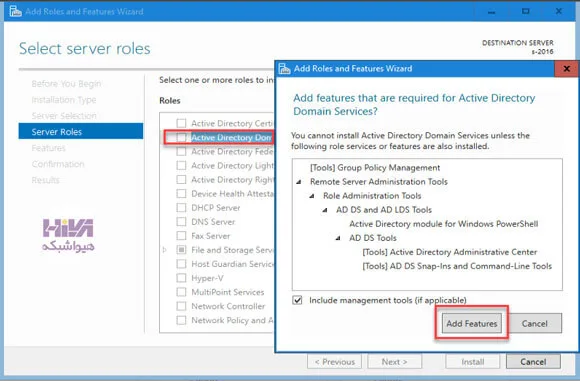Select [Tools] Group Policy Management entry

coord(375,168)
